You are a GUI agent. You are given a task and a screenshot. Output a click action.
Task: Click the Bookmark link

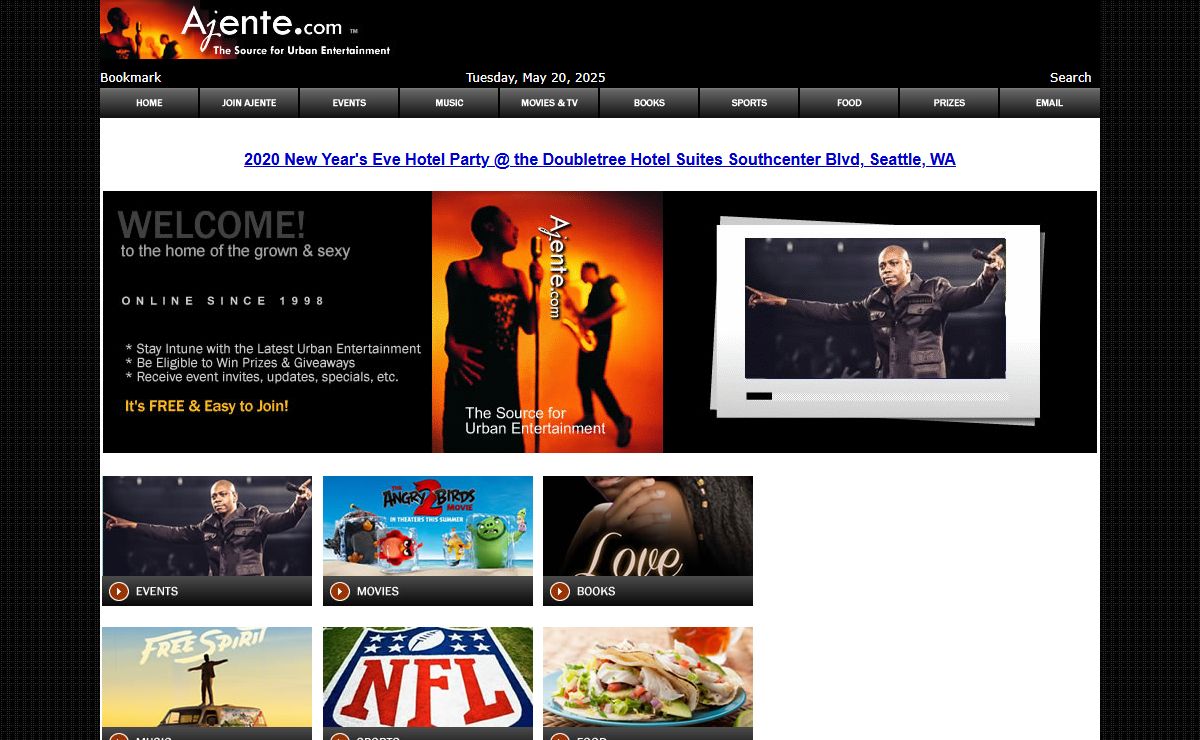click(x=130, y=78)
